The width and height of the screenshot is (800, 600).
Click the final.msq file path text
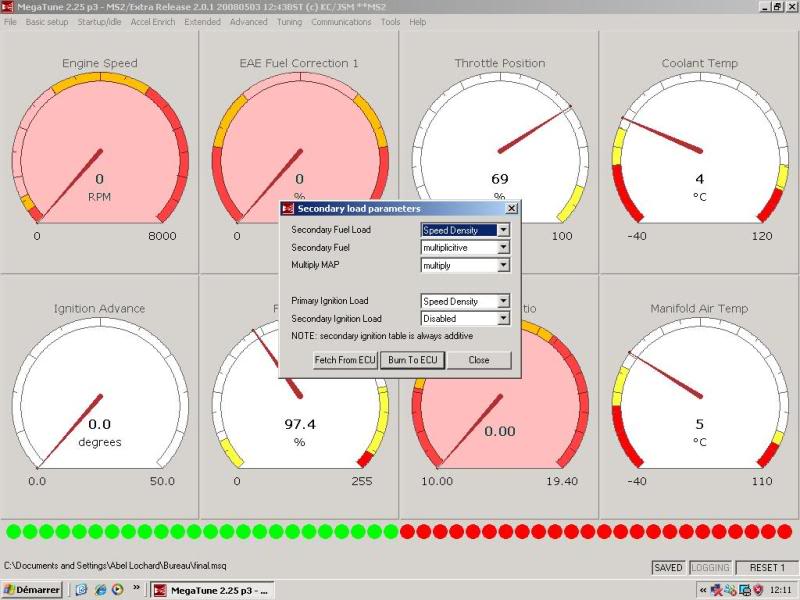(x=115, y=565)
